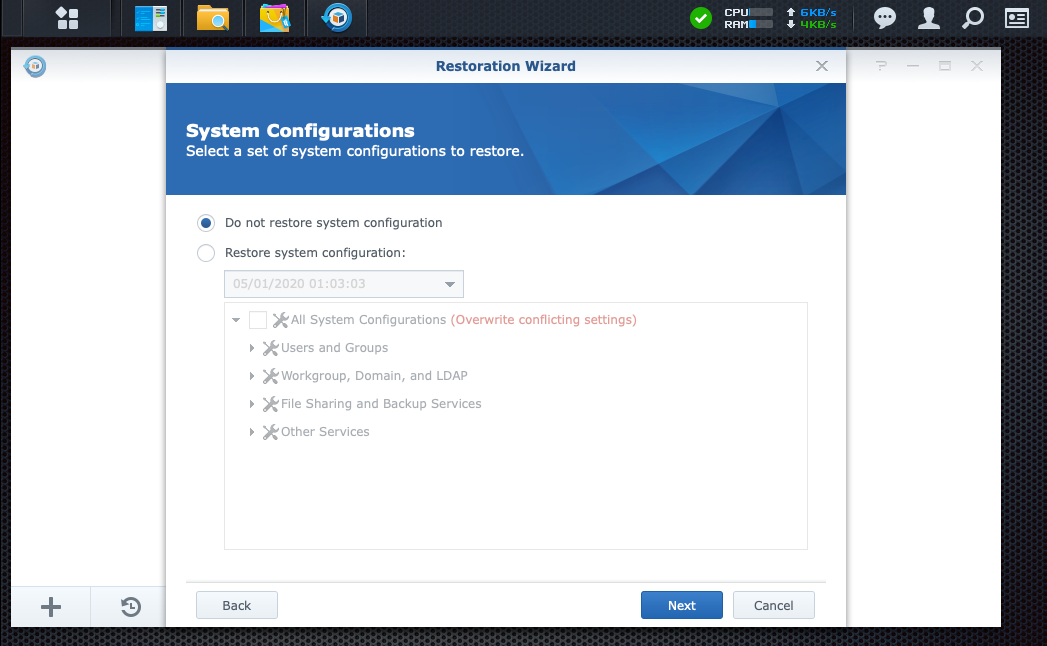The image size is (1047, 646).
Task: Open the widgets panel icon
Action: [x=1017, y=18]
